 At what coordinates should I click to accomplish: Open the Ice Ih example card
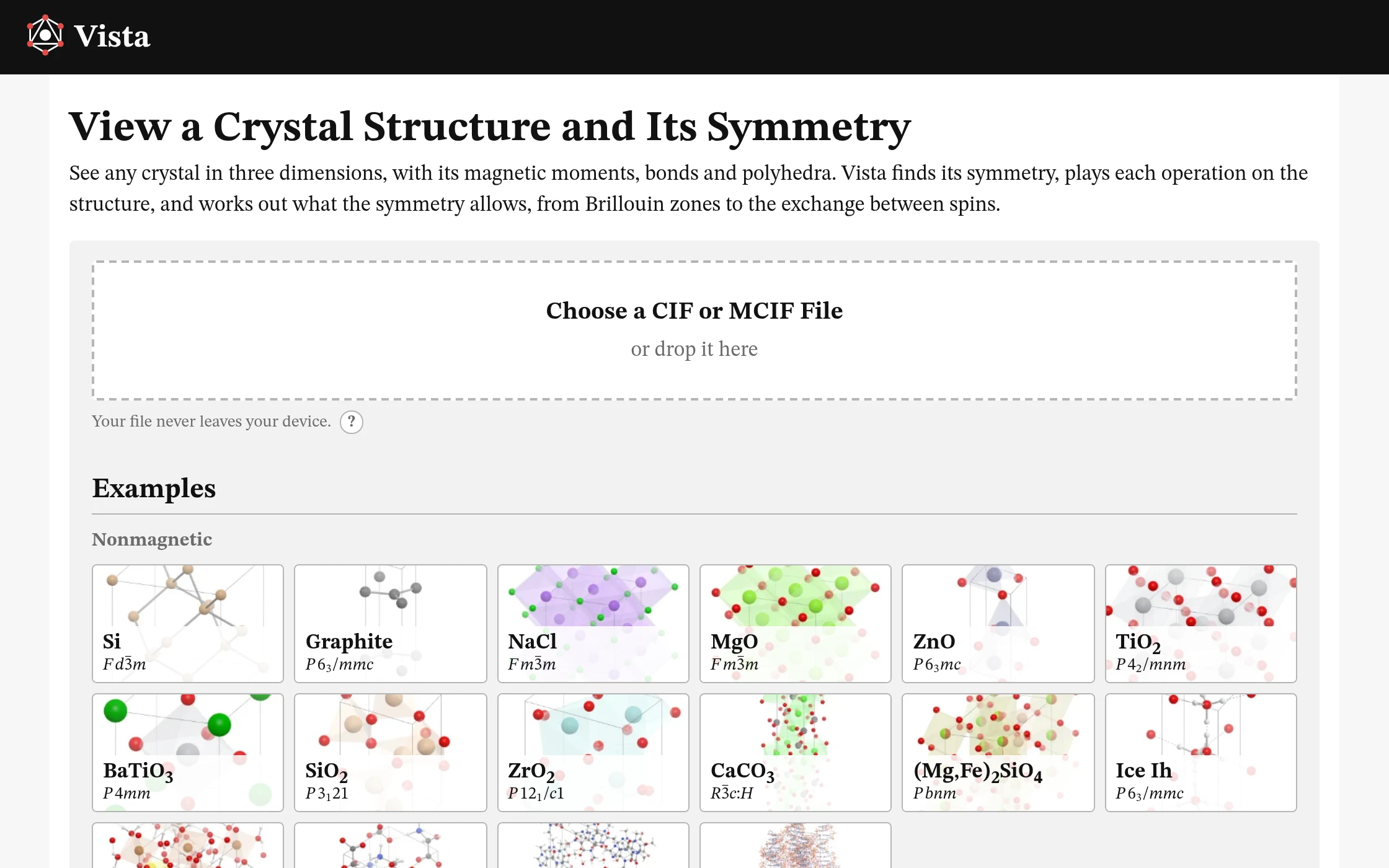click(1201, 753)
